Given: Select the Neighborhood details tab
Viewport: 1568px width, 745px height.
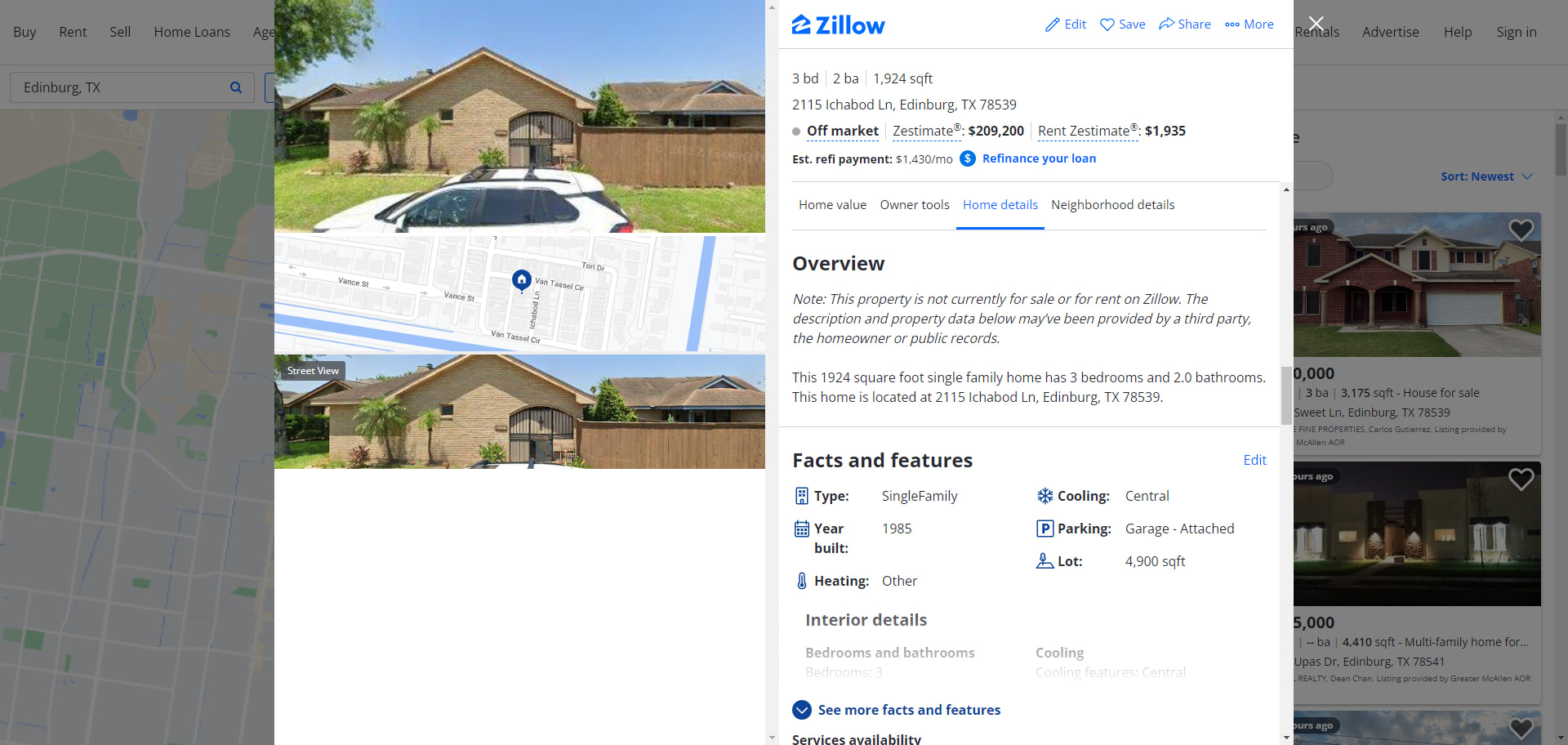Looking at the screenshot, I should (x=1112, y=205).
